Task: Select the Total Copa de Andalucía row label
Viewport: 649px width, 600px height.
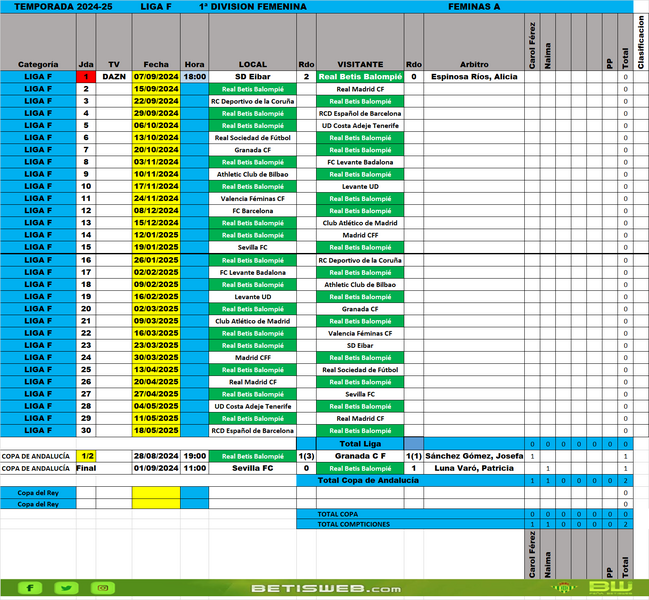Action: click(368, 480)
